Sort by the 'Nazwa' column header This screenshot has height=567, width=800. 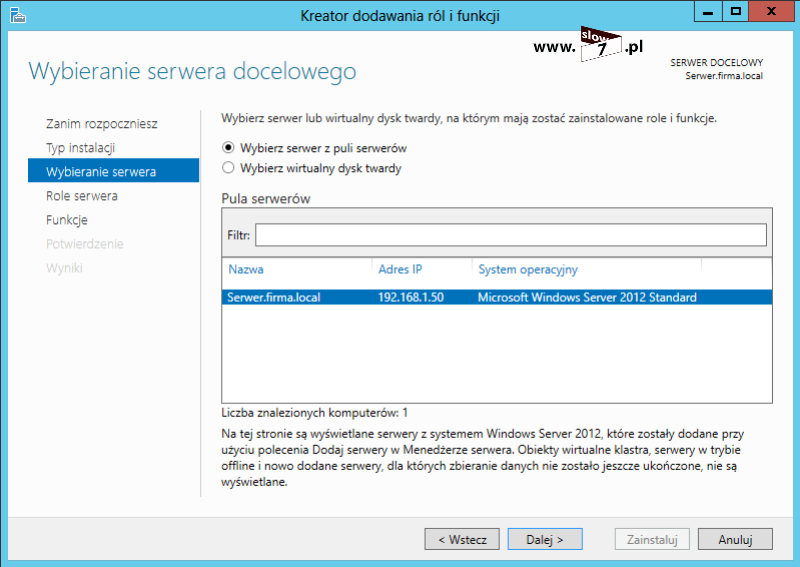click(x=246, y=269)
